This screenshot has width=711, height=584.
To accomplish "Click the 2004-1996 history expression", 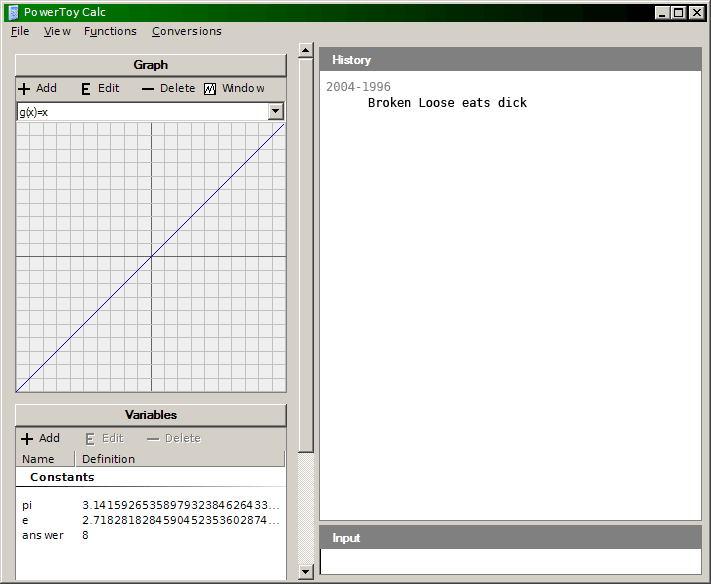I will [x=358, y=87].
